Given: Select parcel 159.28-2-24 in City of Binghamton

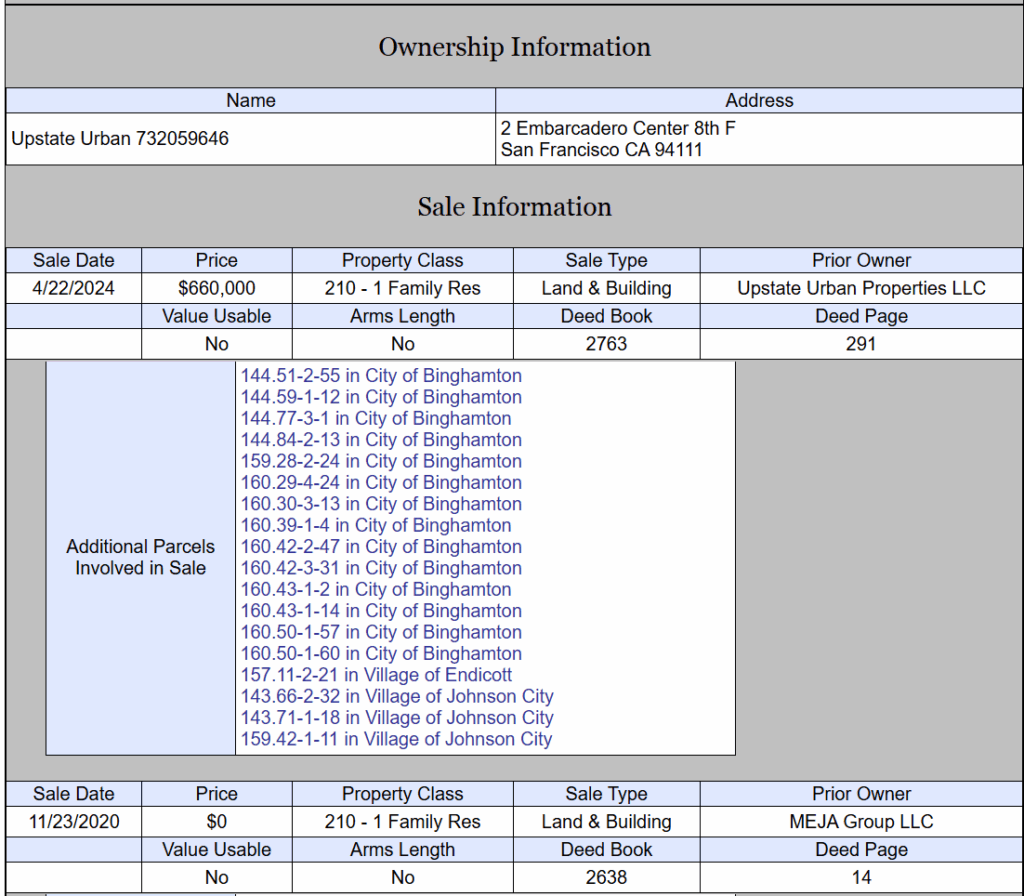Looking at the screenshot, I should (381, 461).
